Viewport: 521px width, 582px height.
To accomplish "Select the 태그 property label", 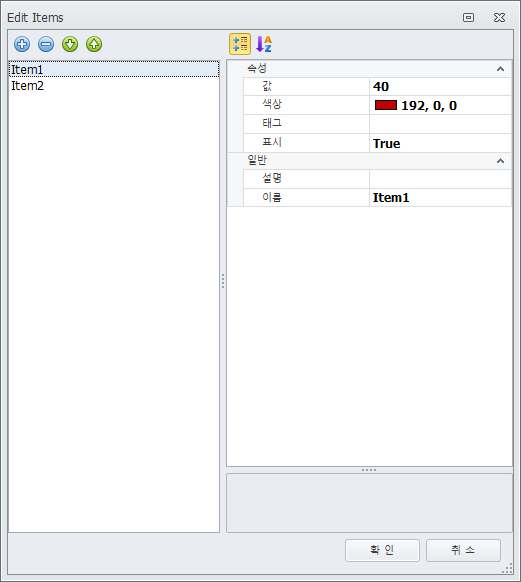I will [x=272, y=123].
